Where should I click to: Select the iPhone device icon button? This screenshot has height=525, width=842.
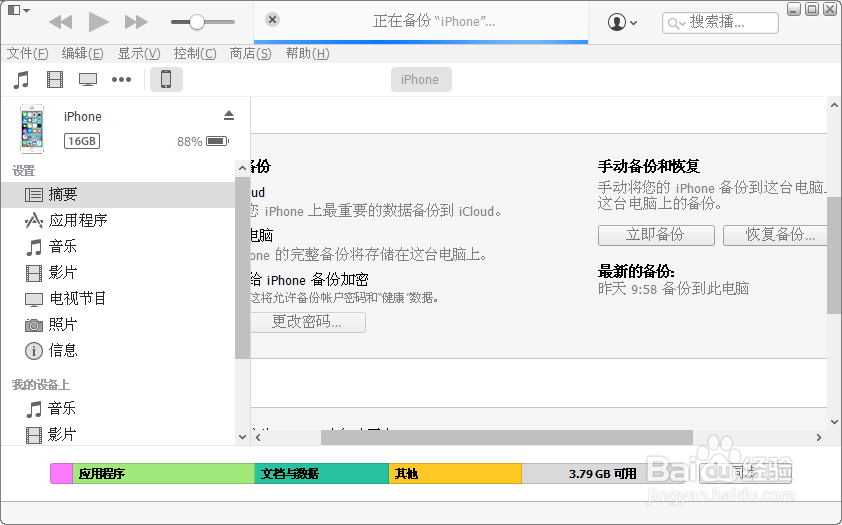pyautogui.click(x=166, y=79)
